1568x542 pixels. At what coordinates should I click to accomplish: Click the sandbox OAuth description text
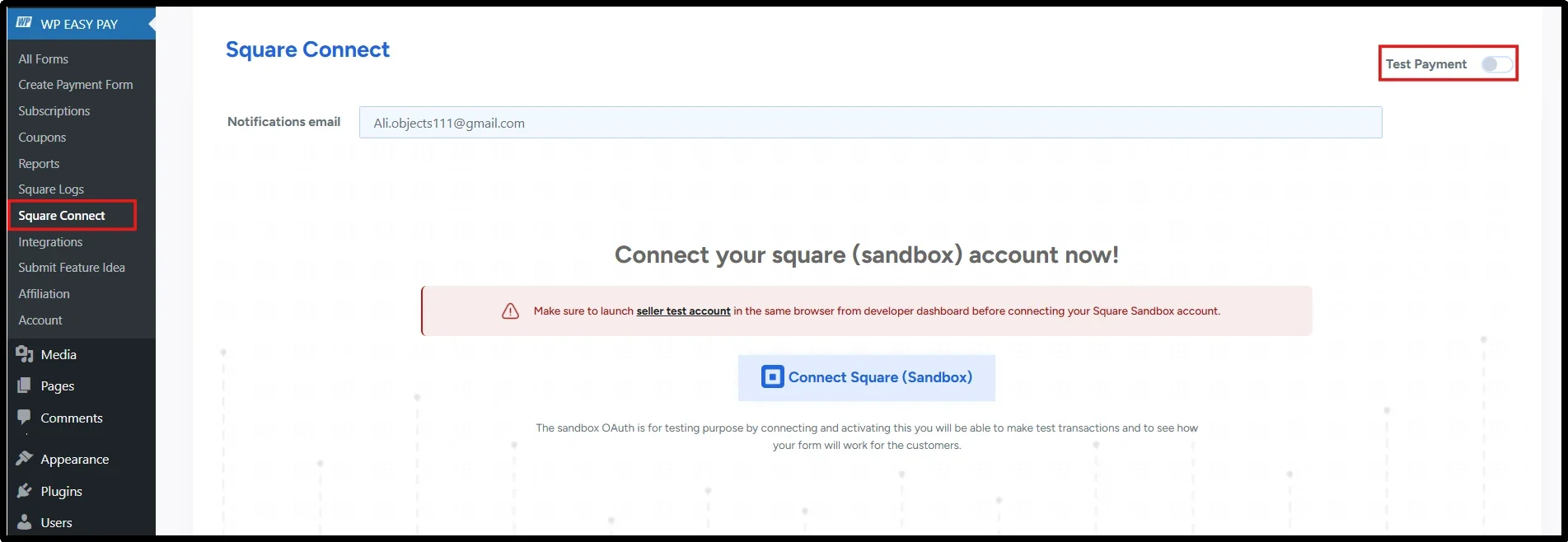867,437
